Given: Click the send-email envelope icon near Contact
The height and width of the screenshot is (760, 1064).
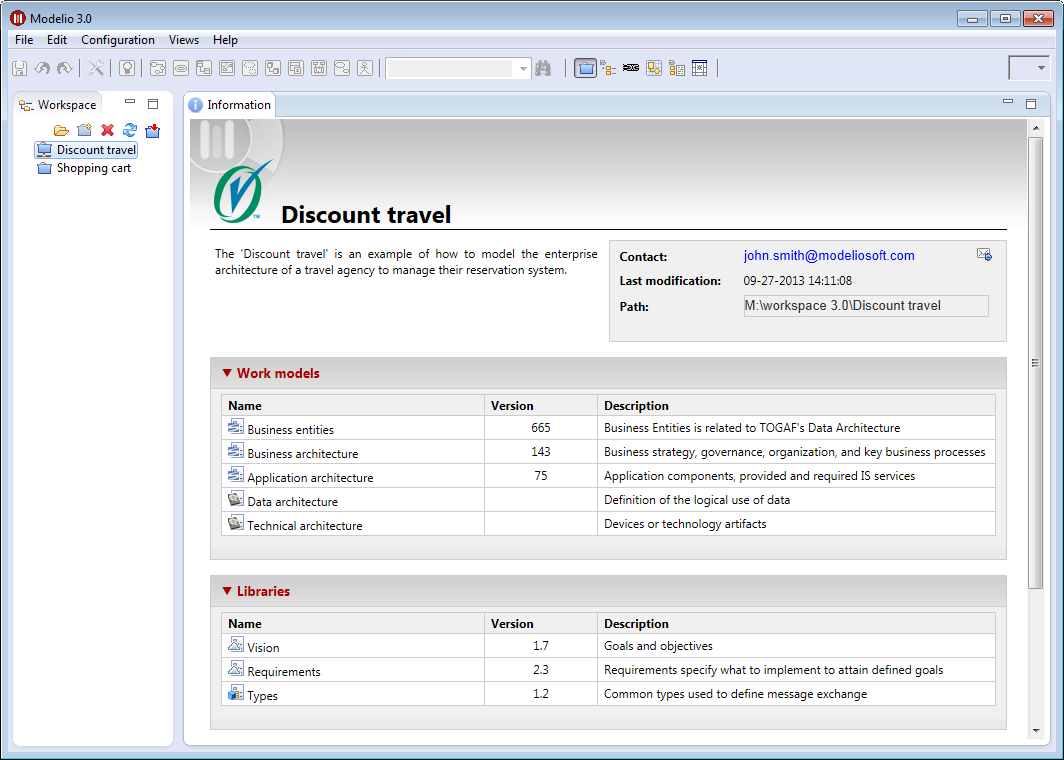Looking at the screenshot, I should [984, 254].
